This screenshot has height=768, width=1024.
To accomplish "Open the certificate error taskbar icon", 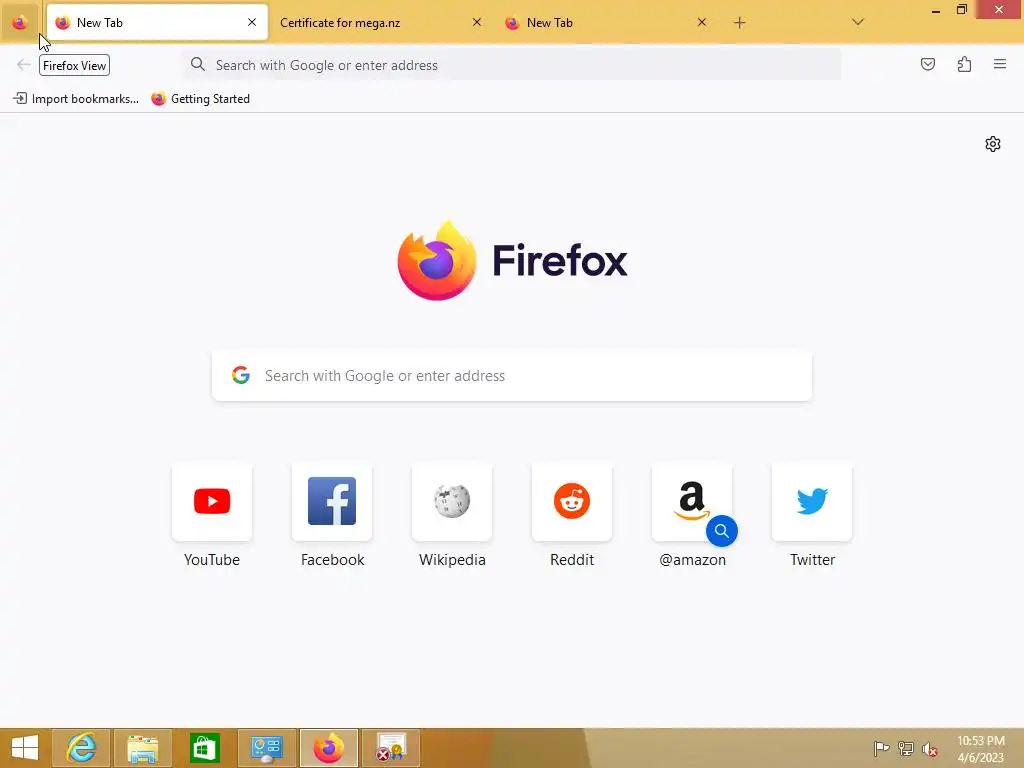I will click(x=391, y=748).
